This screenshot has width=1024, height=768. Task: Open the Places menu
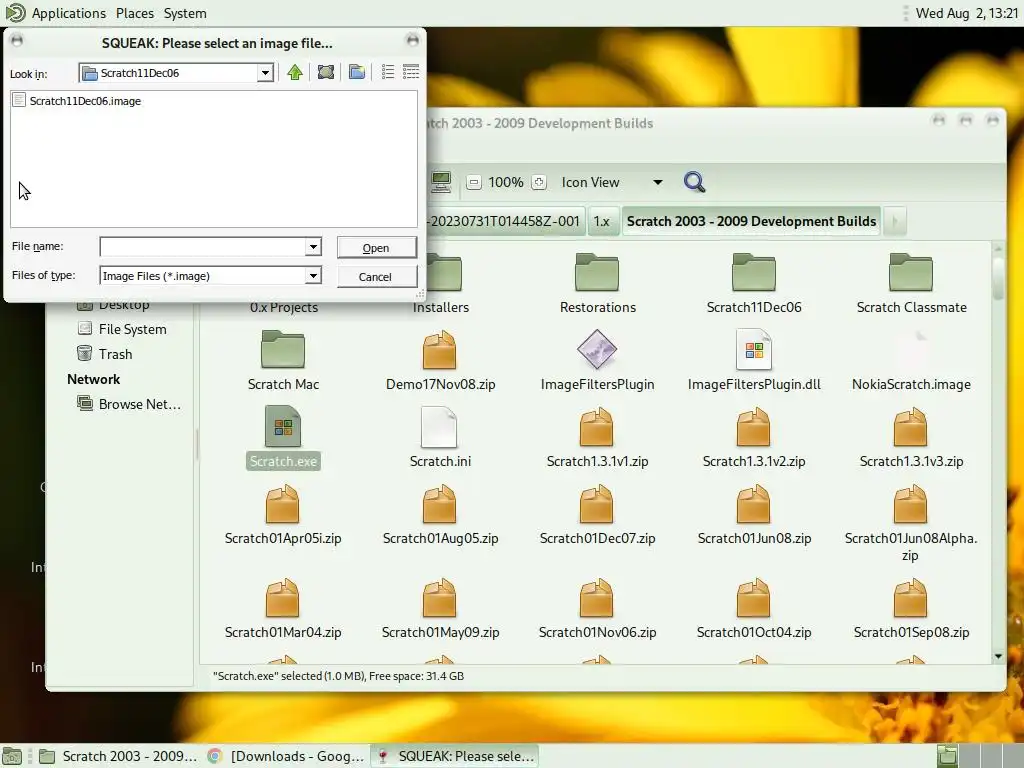pyautogui.click(x=135, y=13)
